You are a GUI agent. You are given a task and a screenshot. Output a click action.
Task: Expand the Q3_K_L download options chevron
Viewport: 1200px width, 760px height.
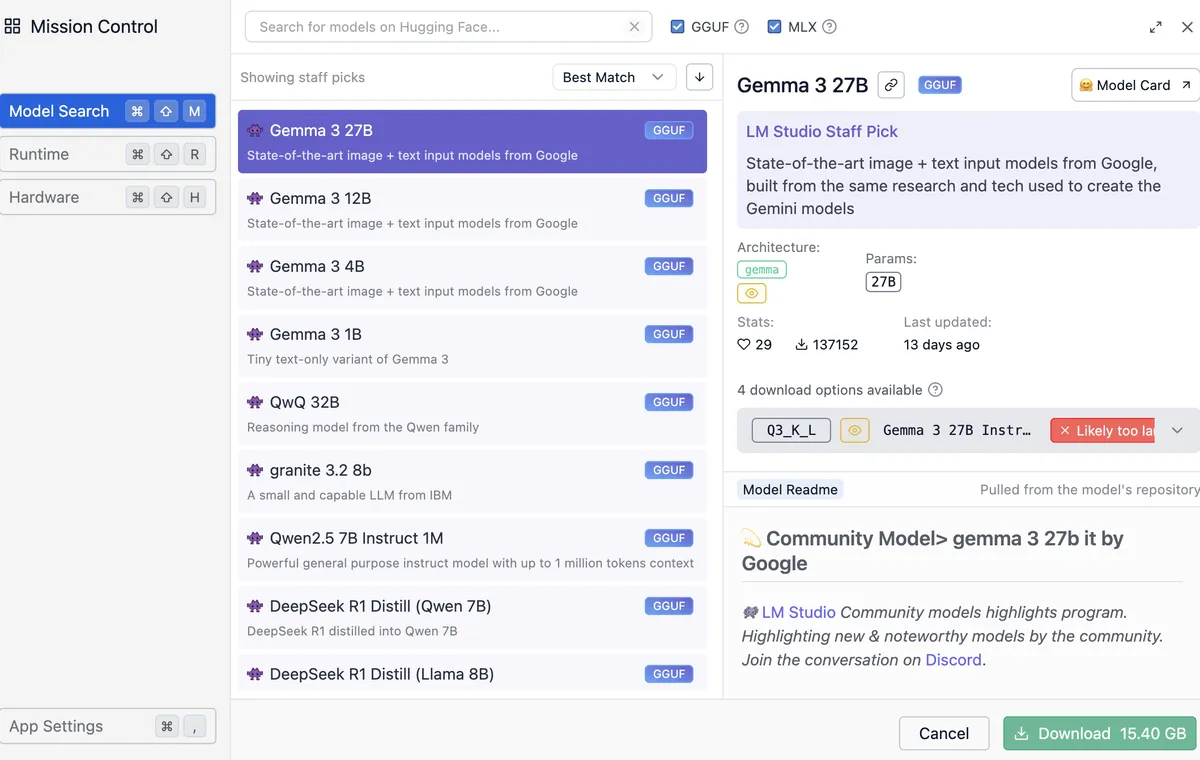tap(1177, 430)
